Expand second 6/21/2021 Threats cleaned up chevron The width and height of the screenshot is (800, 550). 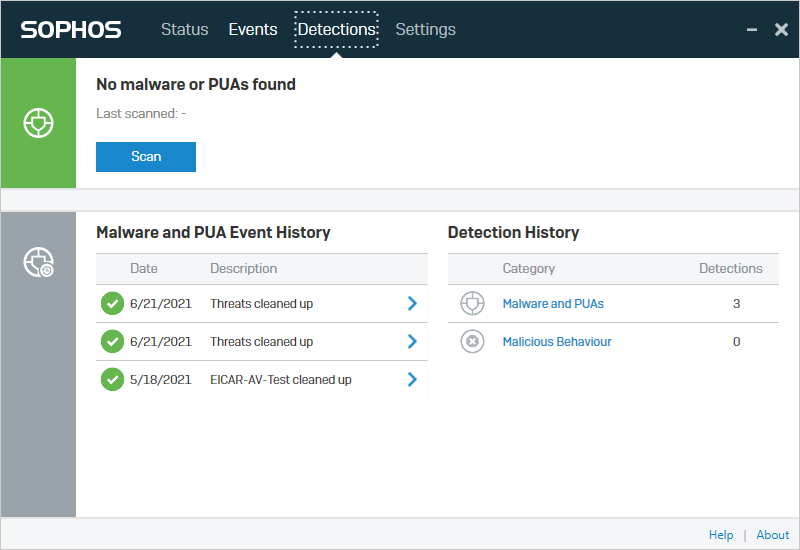pyautogui.click(x=412, y=341)
